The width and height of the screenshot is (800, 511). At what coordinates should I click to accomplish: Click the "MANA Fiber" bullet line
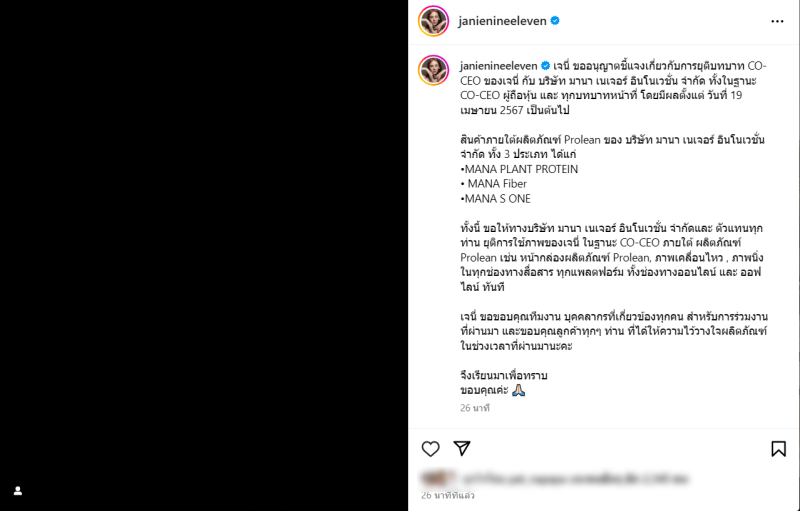(493, 184)
